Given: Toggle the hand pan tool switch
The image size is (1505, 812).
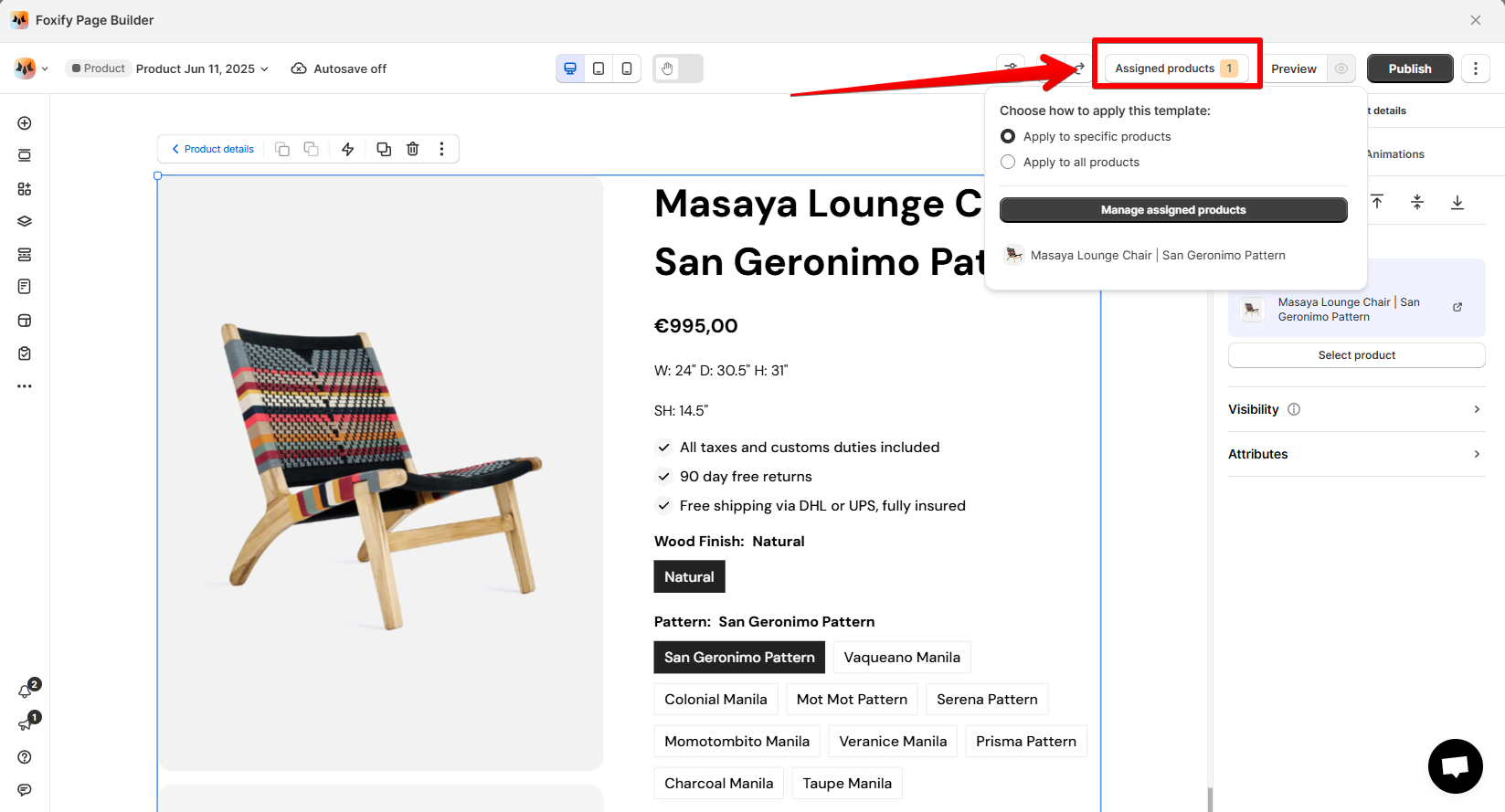Looking at the screenshot, I should coord(678,69).
